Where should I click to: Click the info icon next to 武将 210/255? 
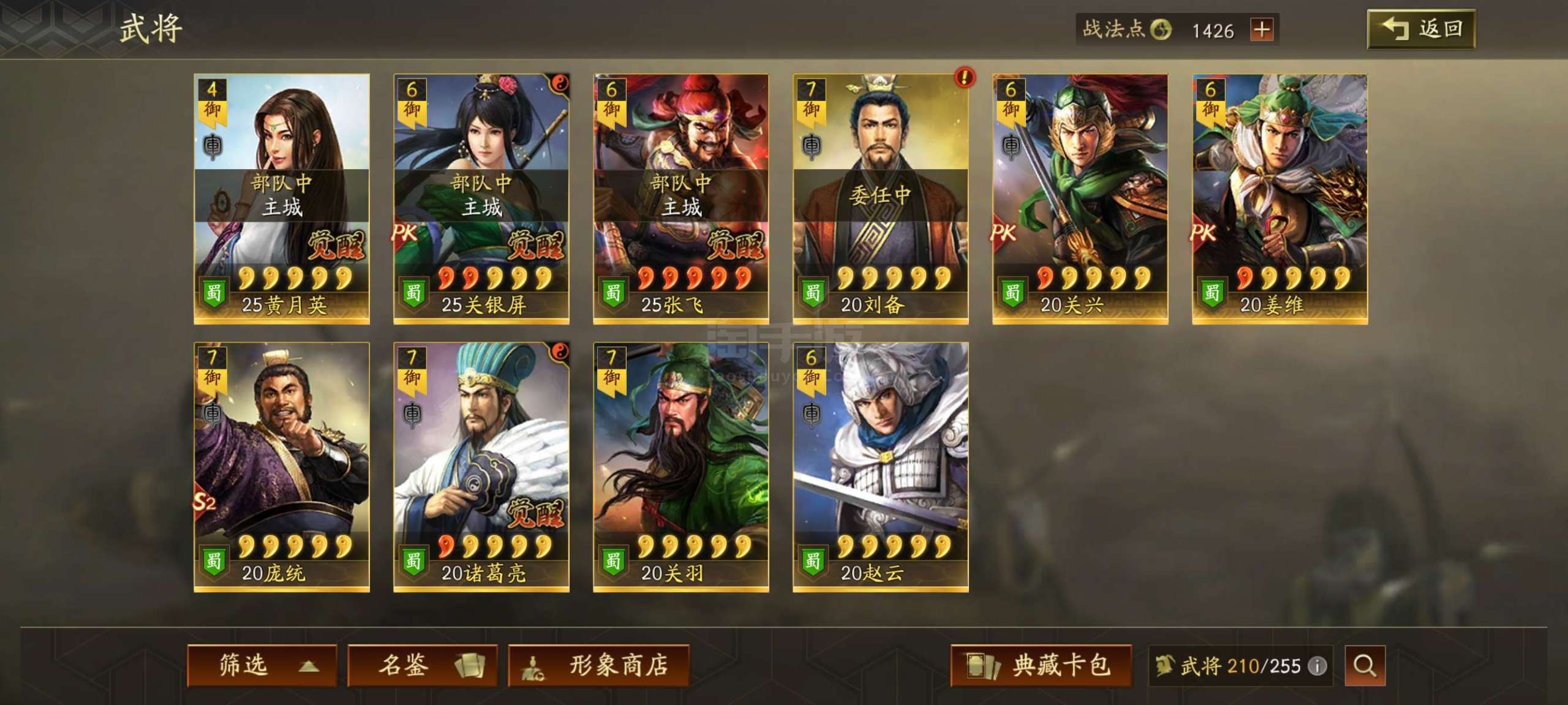tap(1317, 666)
